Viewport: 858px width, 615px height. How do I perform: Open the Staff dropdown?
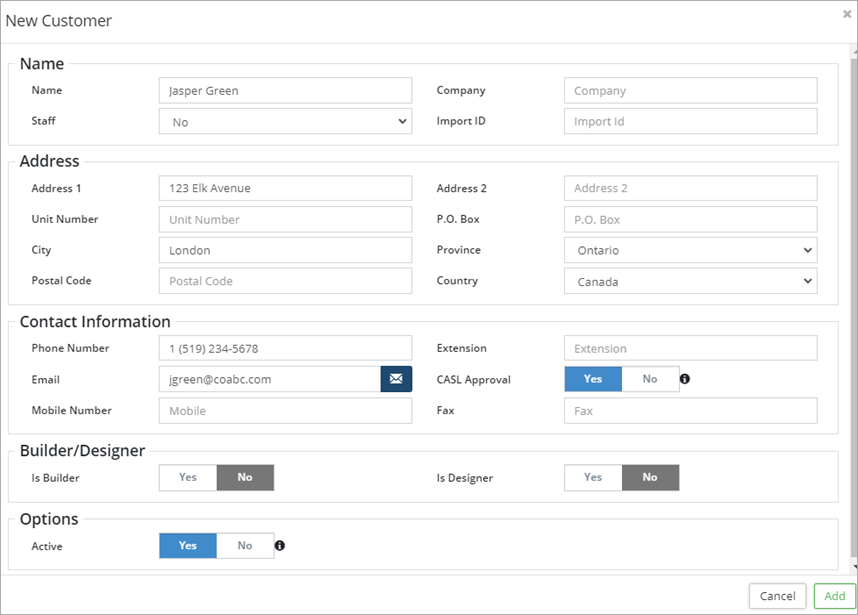[285, 121]
